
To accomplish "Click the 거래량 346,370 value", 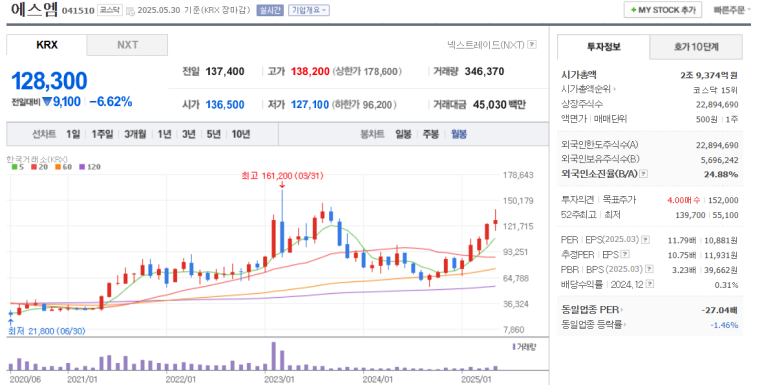I will 485,71.
